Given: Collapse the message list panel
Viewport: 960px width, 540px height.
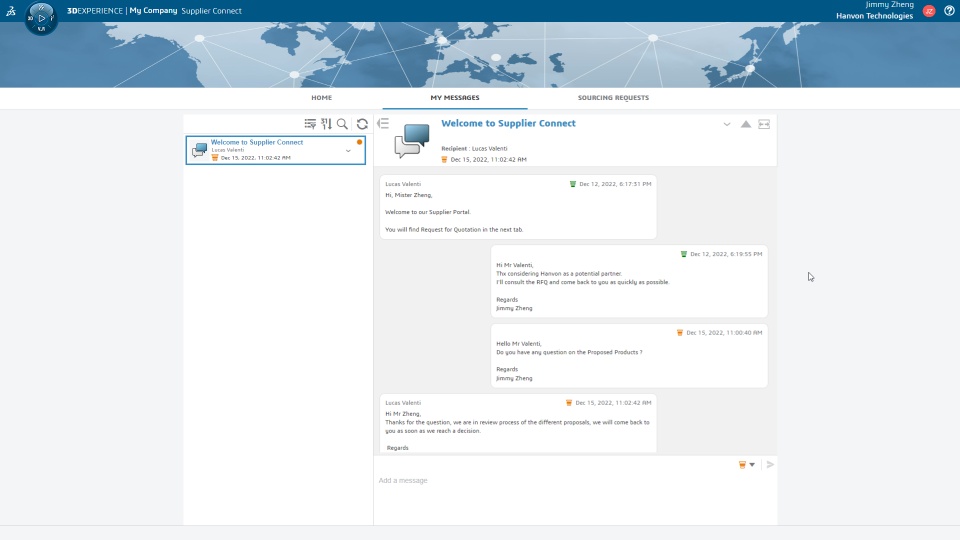Looking at the screenshot, I should point(383,124).
